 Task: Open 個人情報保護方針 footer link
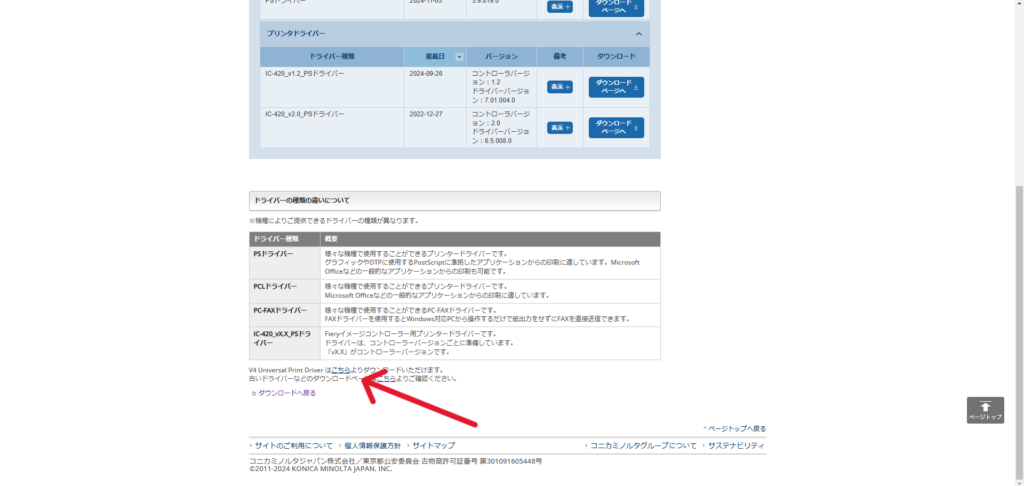coord(372,445)
